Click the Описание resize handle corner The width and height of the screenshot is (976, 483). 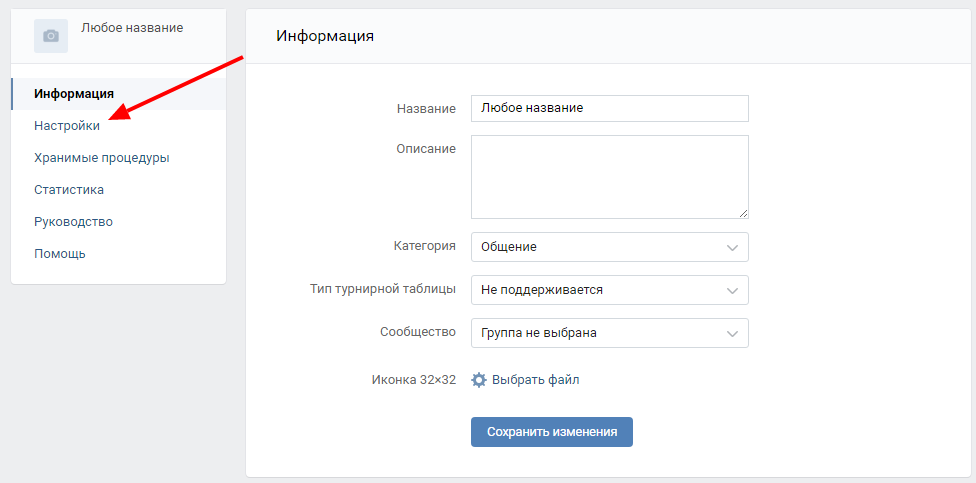click(744, 213)
